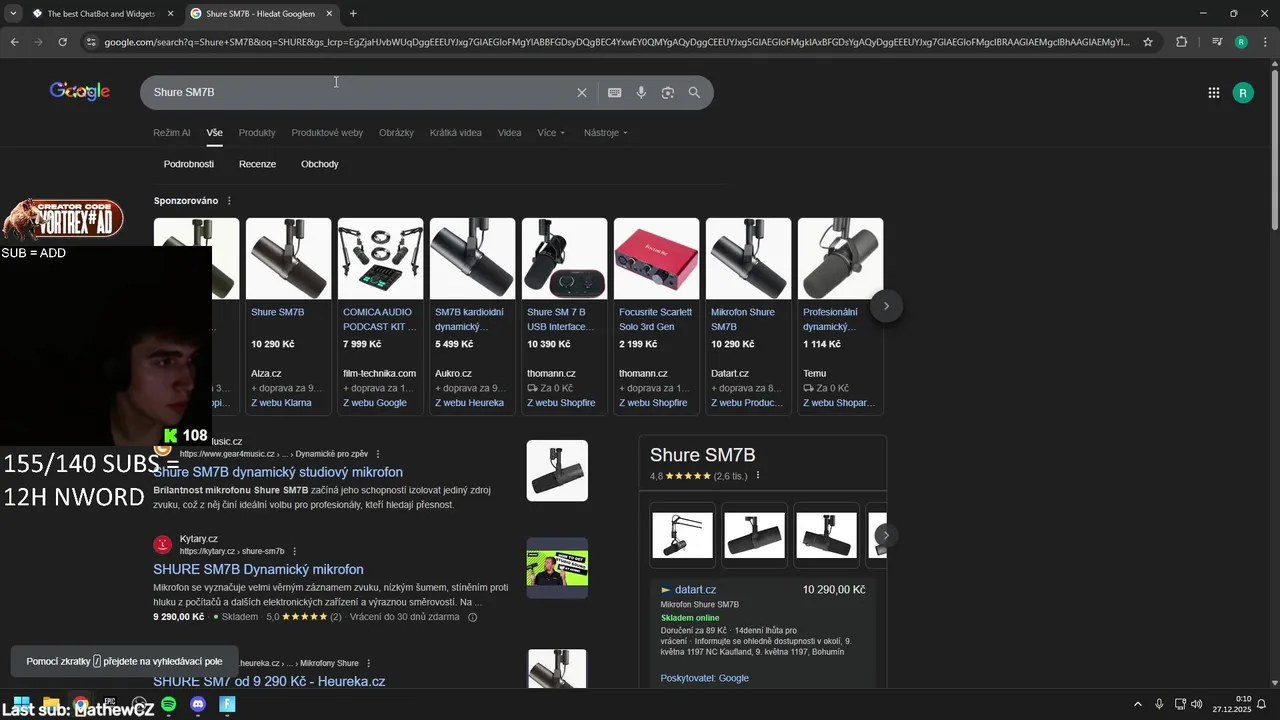This screenshot has width=1280, height=720.
Task: Open the Google apps grid icon
Action: pos(1213,93)
